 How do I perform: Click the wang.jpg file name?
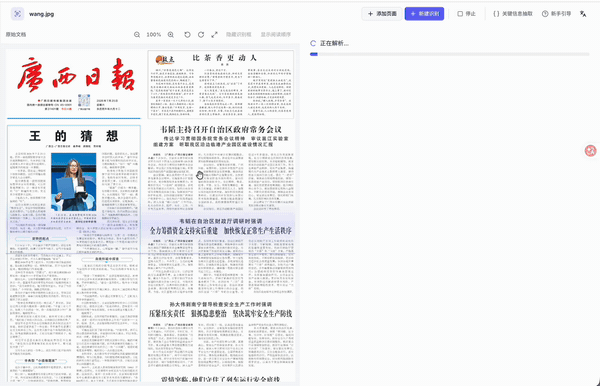41,14
